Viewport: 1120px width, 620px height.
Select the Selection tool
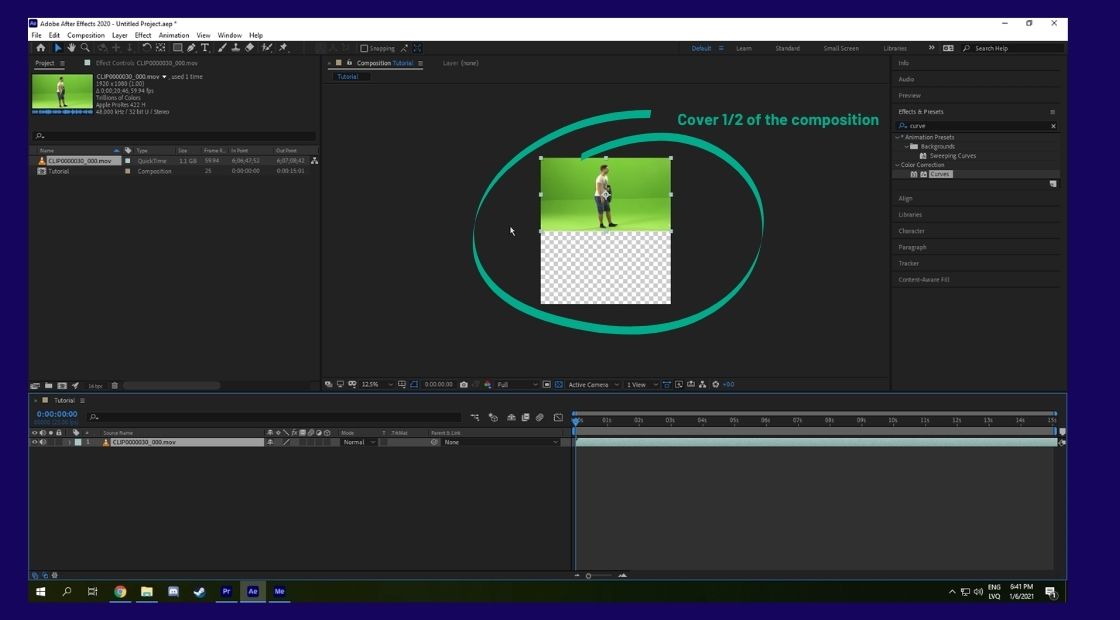(x=57, y=47)
